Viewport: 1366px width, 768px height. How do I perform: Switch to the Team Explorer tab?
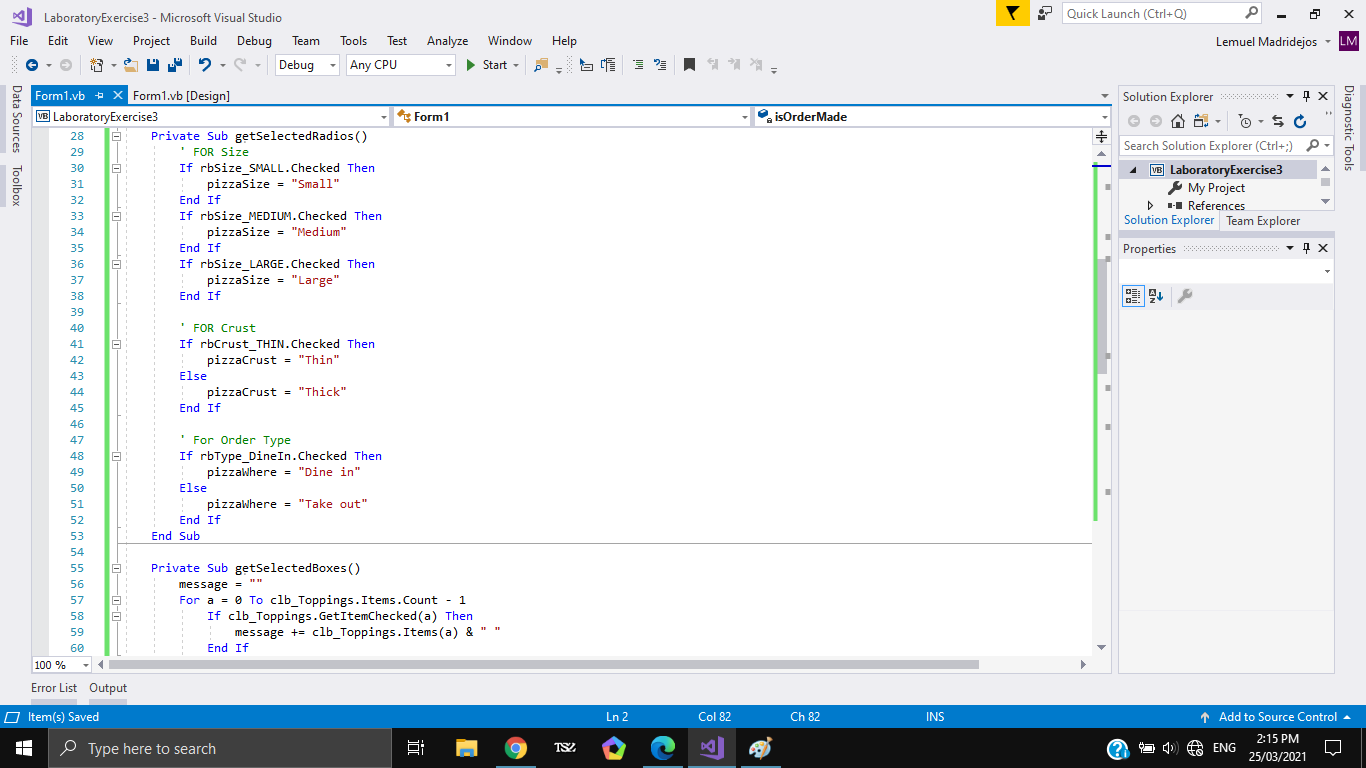click(1263, 220)
